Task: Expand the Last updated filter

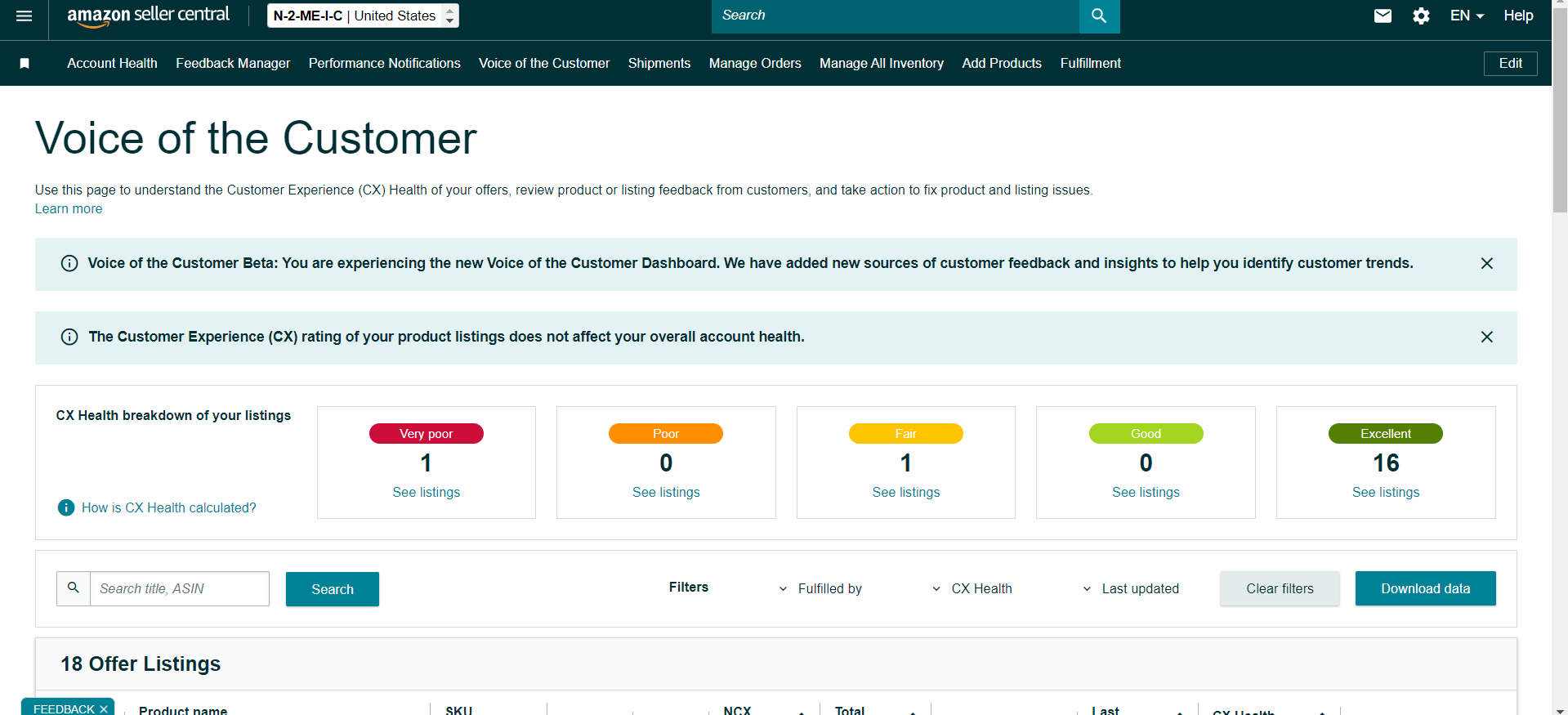Action: 1131,588
